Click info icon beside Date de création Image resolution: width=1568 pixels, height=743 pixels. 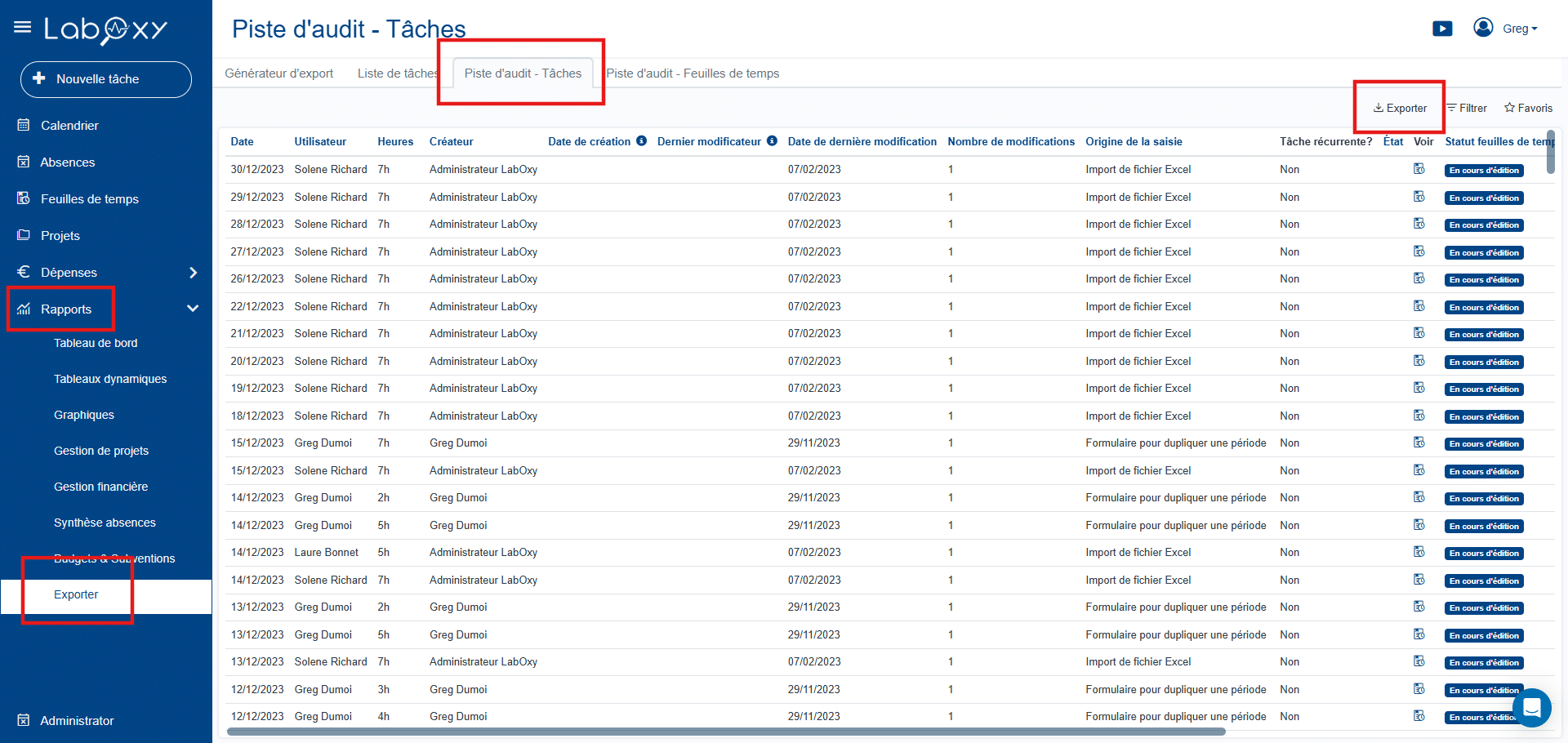(x=642, y=141)
